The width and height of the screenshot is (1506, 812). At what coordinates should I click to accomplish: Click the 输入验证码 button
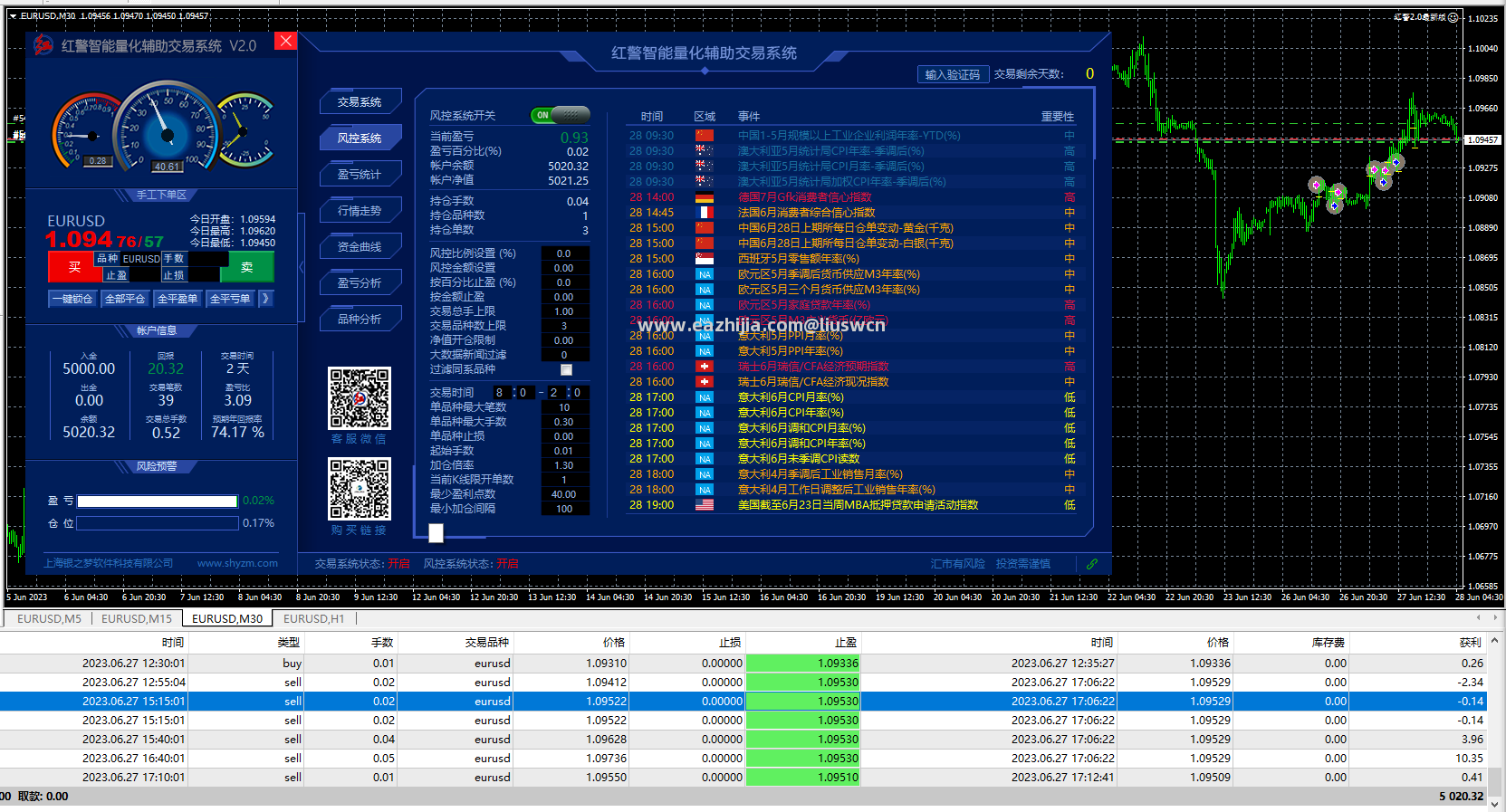[x=952, y=75]
